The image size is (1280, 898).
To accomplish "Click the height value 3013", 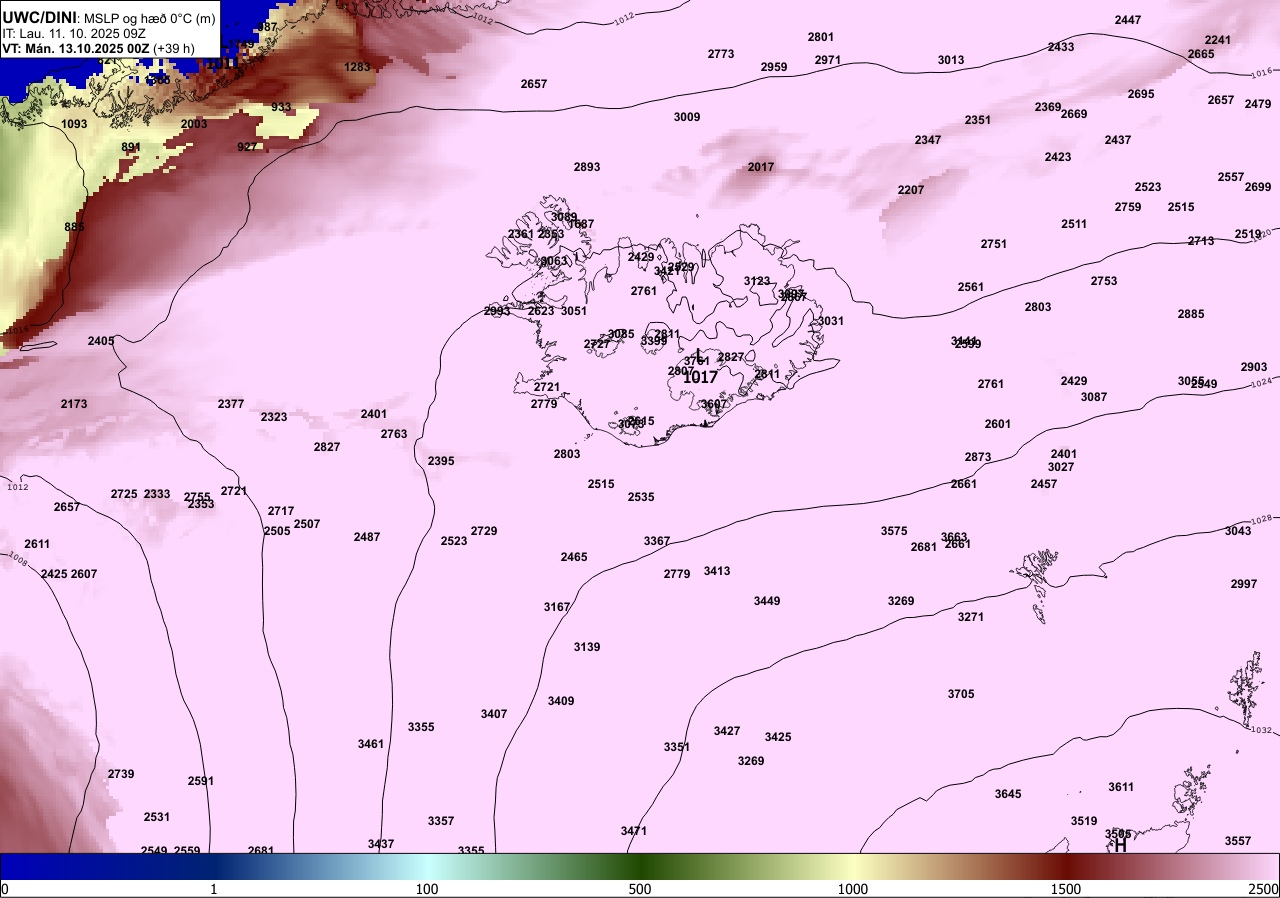I will (x=951, y=60).
